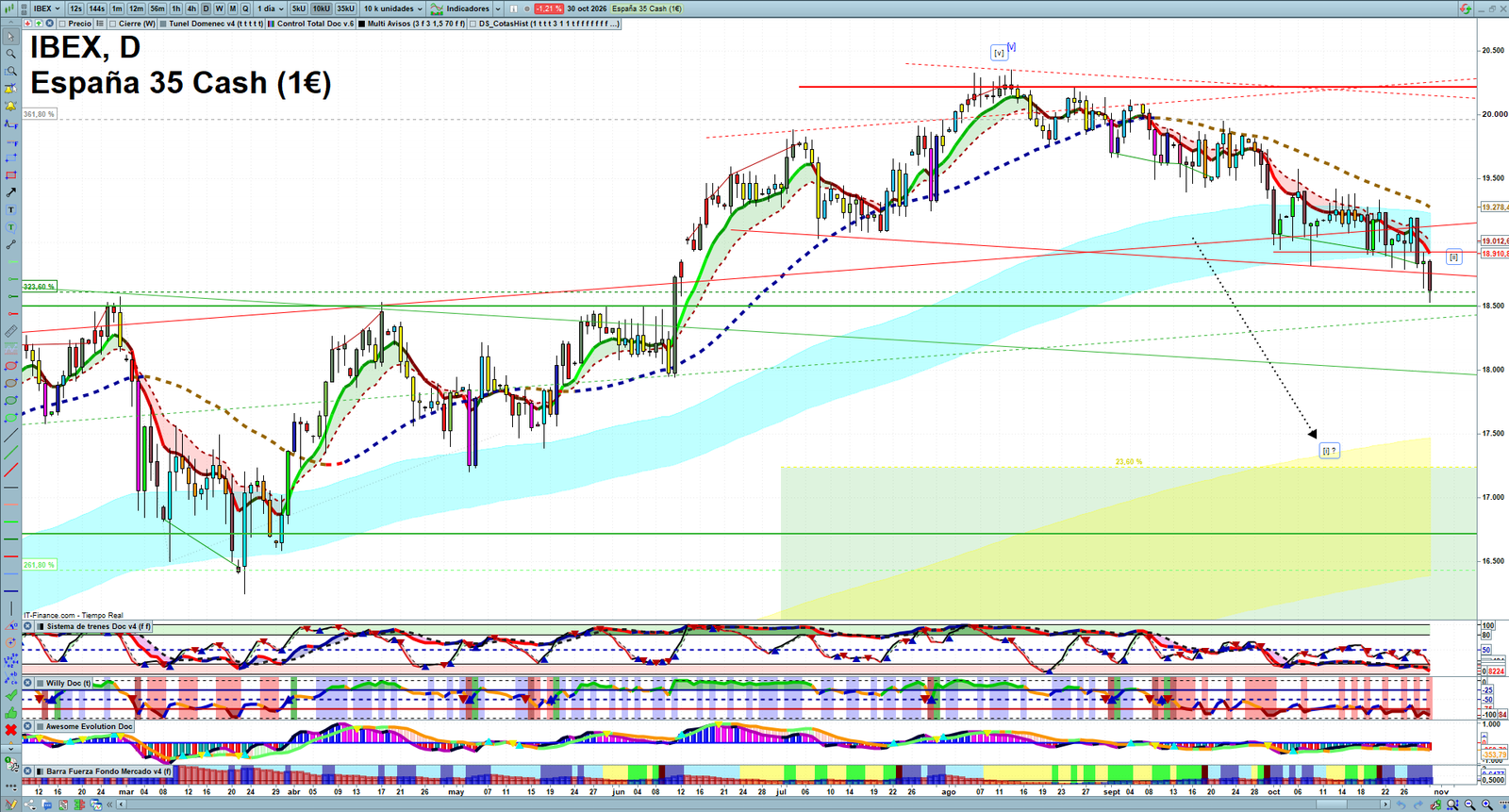Pick the black arrow drawing tool

click(x=10, y=192)
